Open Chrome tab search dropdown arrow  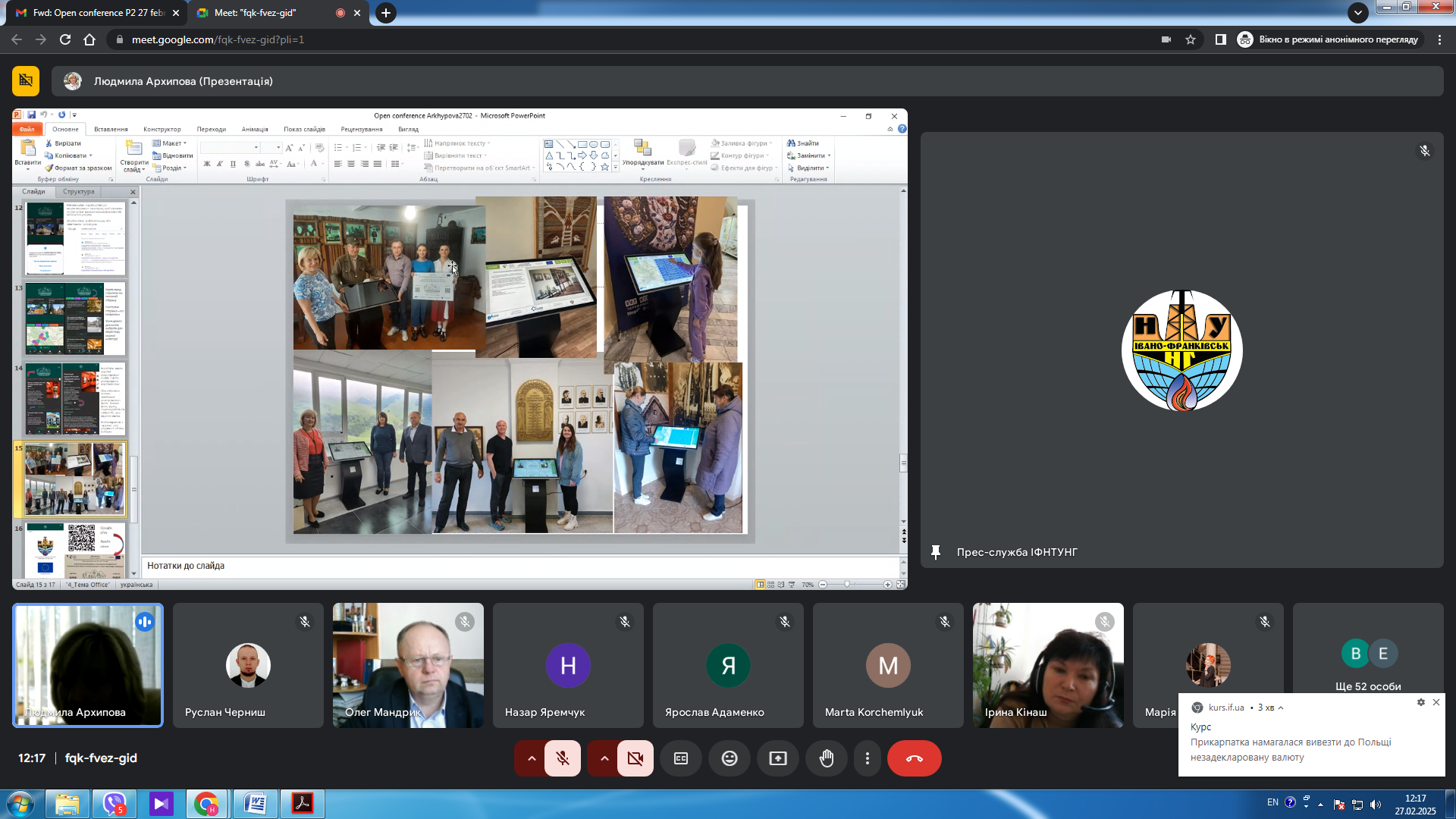tap(1358, 12)
